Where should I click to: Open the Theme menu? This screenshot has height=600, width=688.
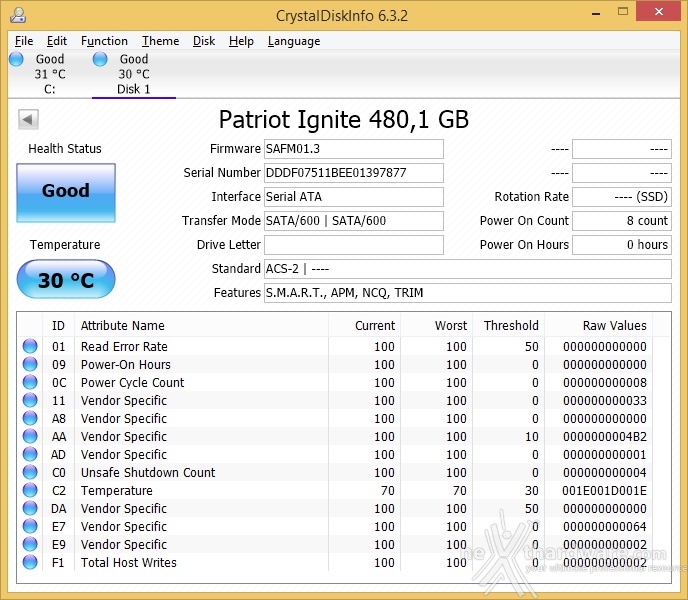click(160, 41)
